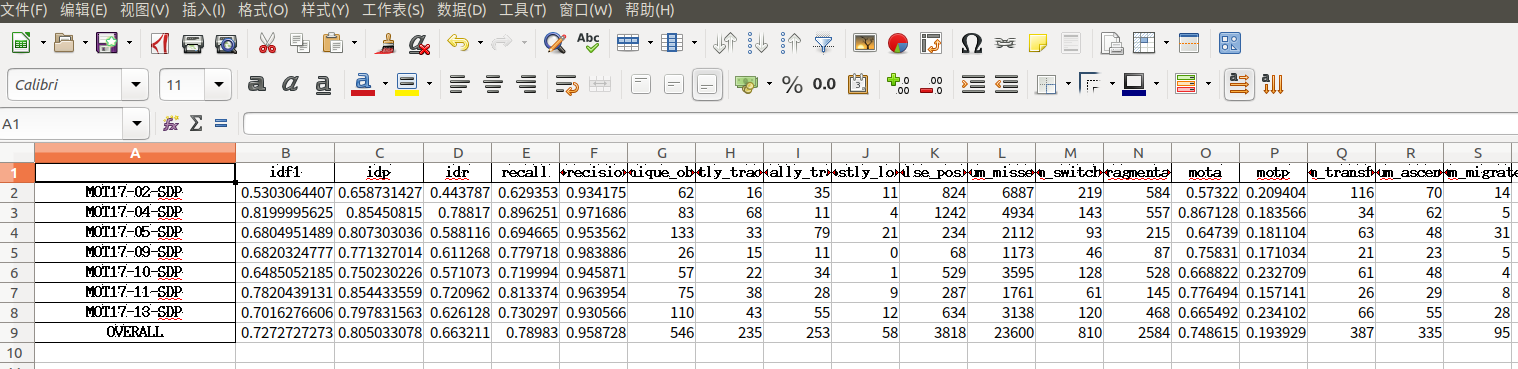
Task: Center cell content vertically
Action: tap(674, 85)
